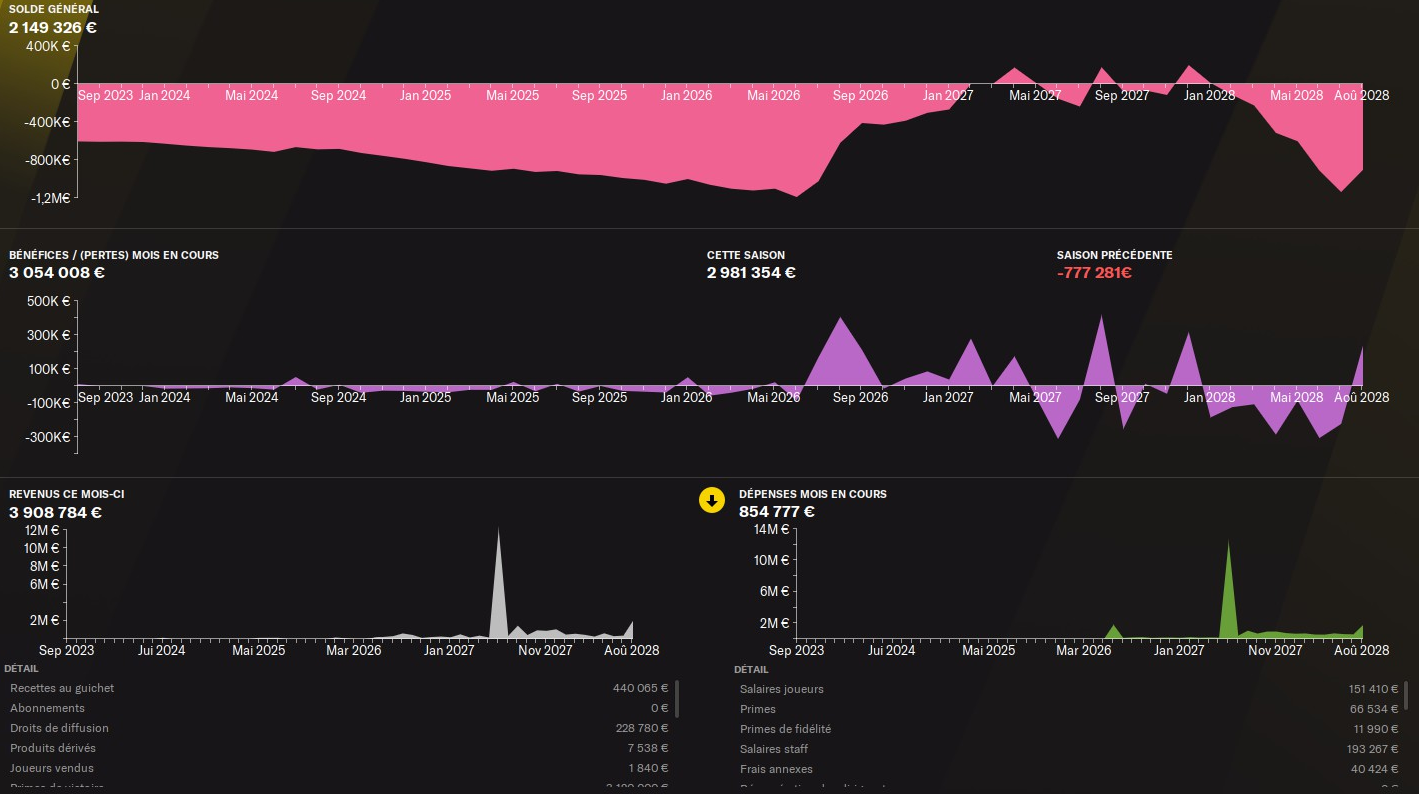The image size is (1419, 794).
Task: Click the yellow down-arrow icon beside Dépenses
Action: tap(711, 500)
